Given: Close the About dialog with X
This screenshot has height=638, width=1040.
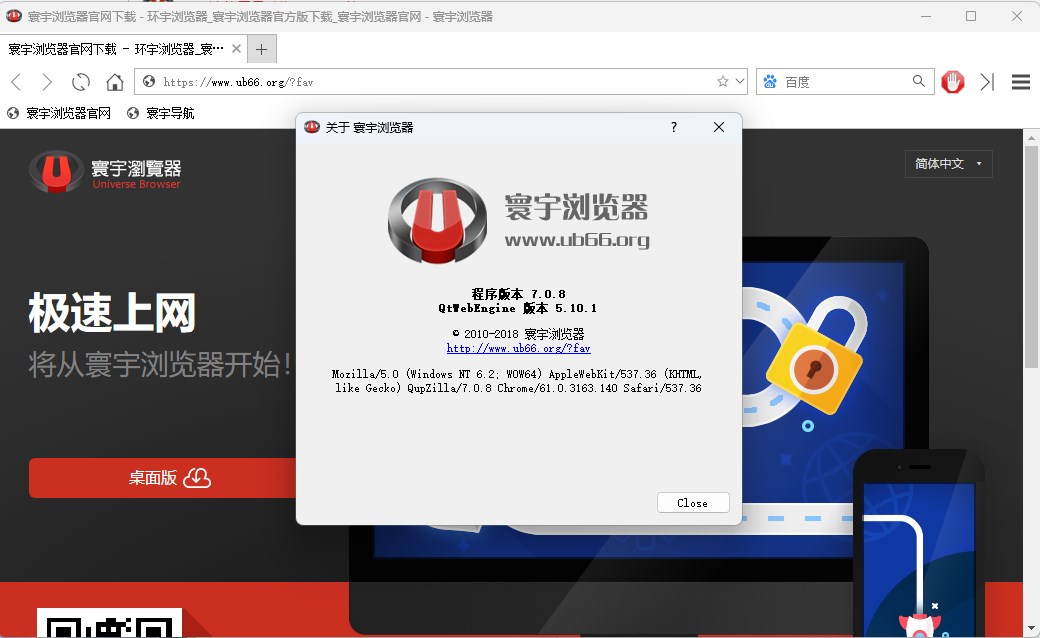Looking at the screenshot, I should tap(719, 127).
